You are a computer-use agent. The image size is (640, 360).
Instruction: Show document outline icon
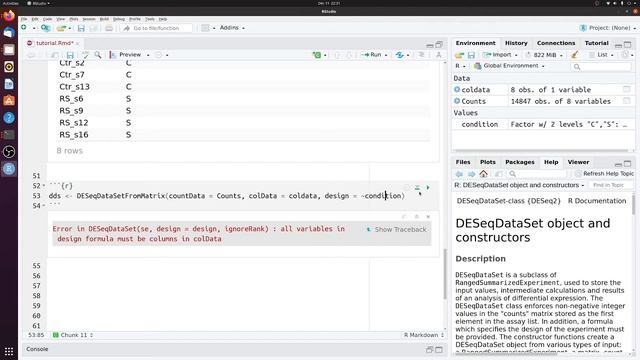click(x=421, y=55)
